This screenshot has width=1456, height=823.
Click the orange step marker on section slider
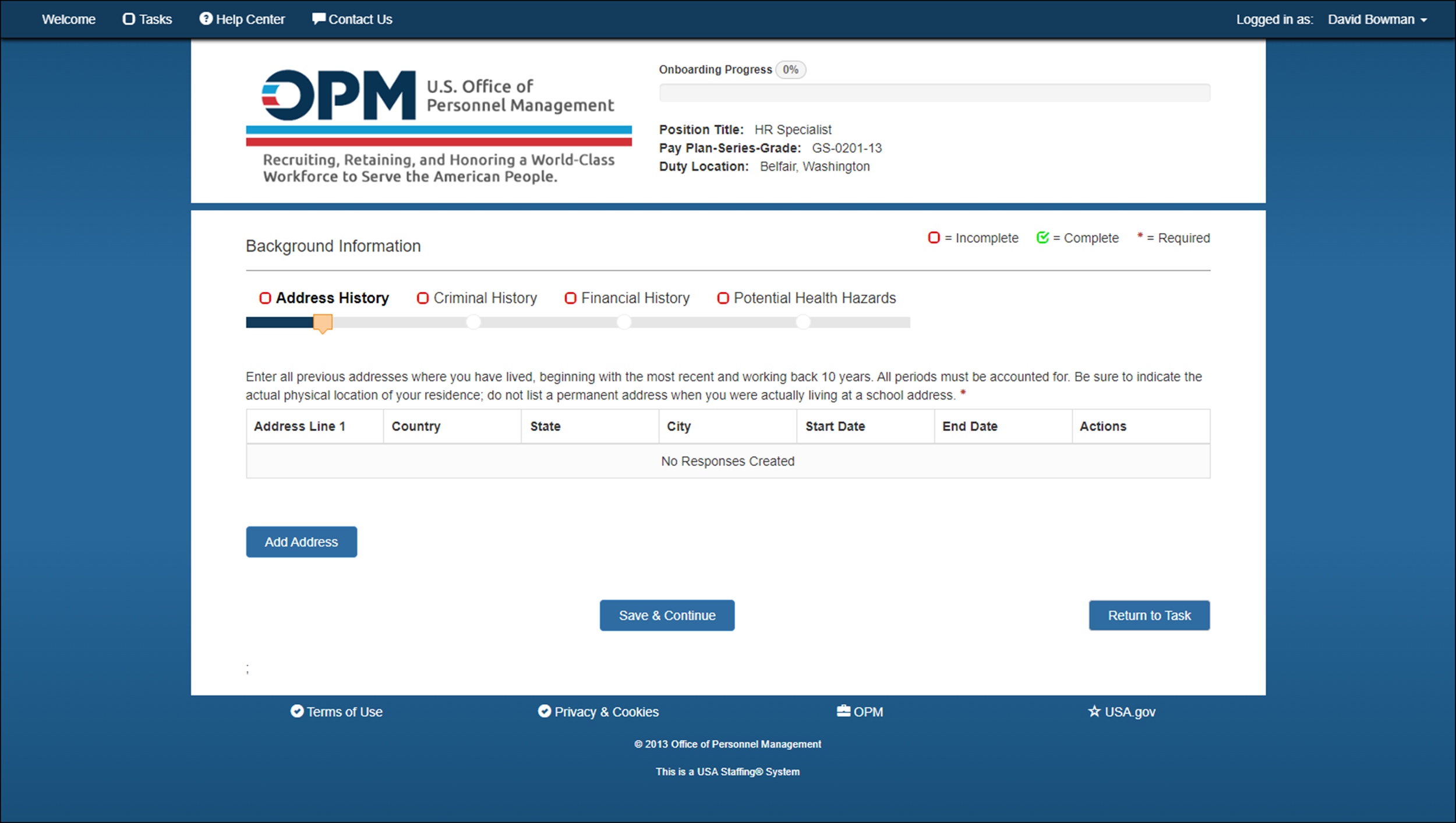click(x=323, y=323)
